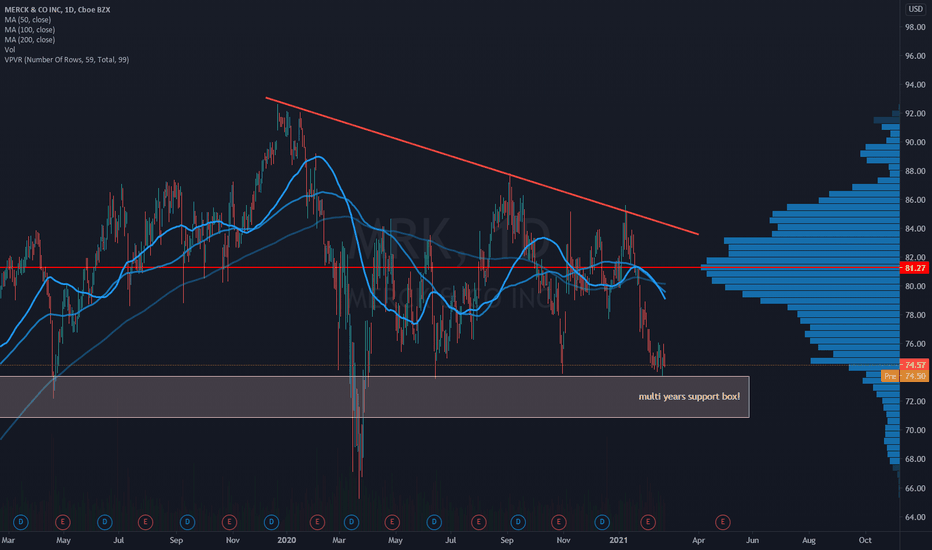Open the earnings marker from October 2020
This screenshot has width=932, height=550.
click(x=558, y=522)
